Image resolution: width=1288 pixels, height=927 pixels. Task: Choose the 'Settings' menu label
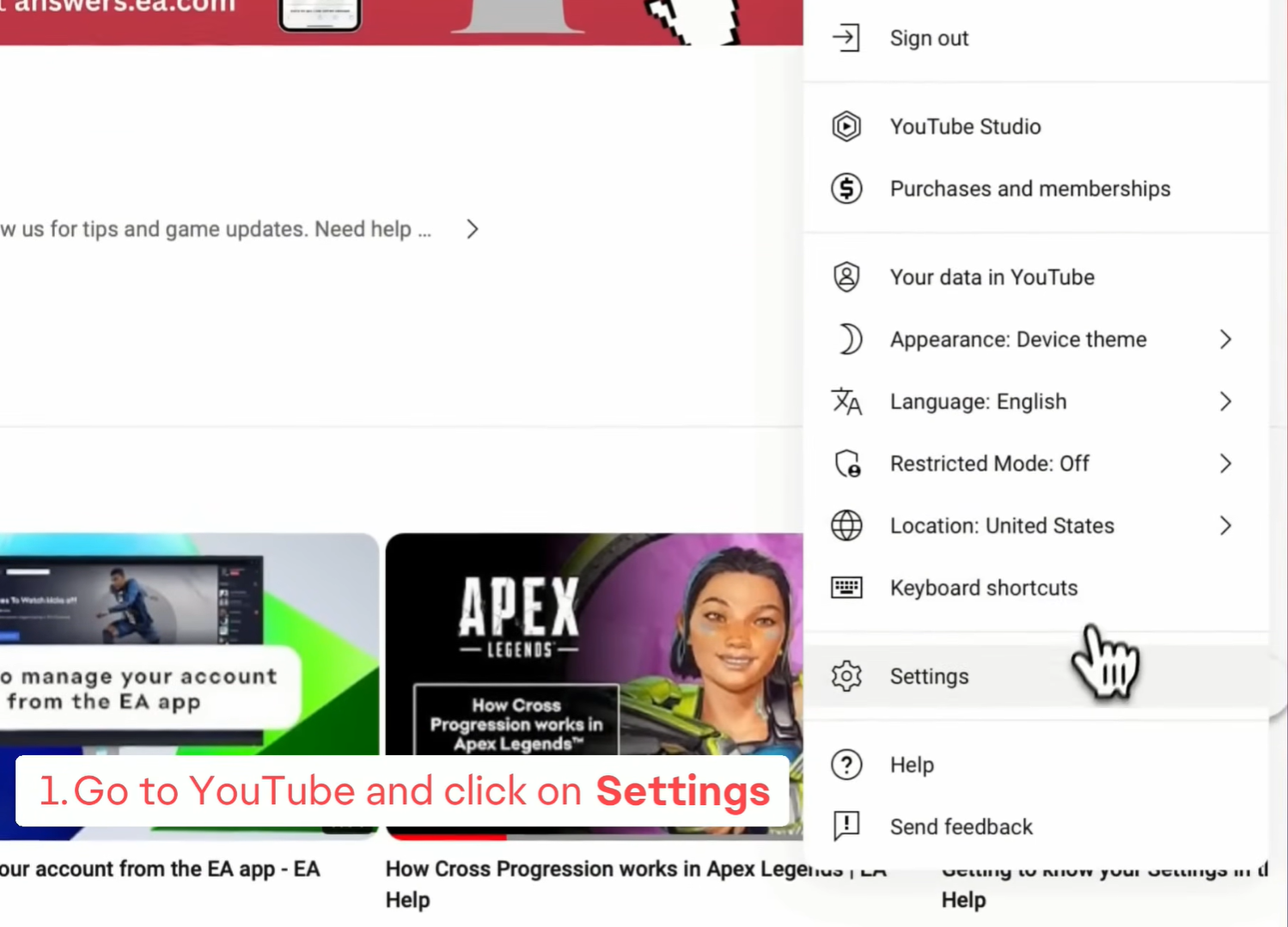pyautogui.click(x=929, y=677)
